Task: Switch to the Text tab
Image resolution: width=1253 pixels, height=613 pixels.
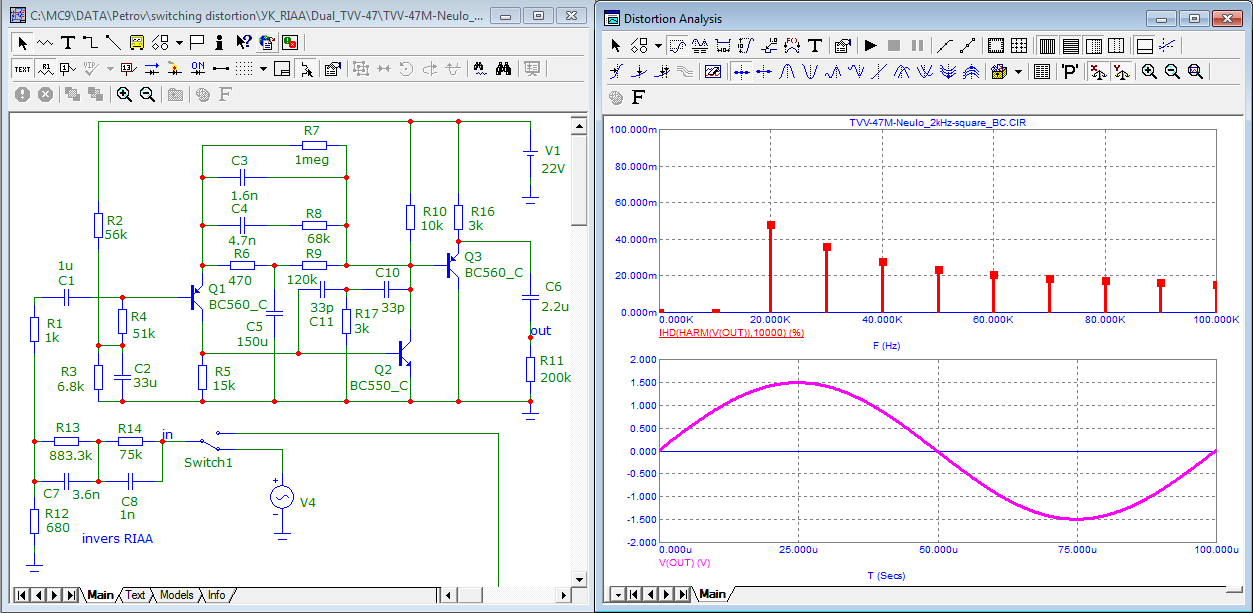Action: tap(135, 595)
